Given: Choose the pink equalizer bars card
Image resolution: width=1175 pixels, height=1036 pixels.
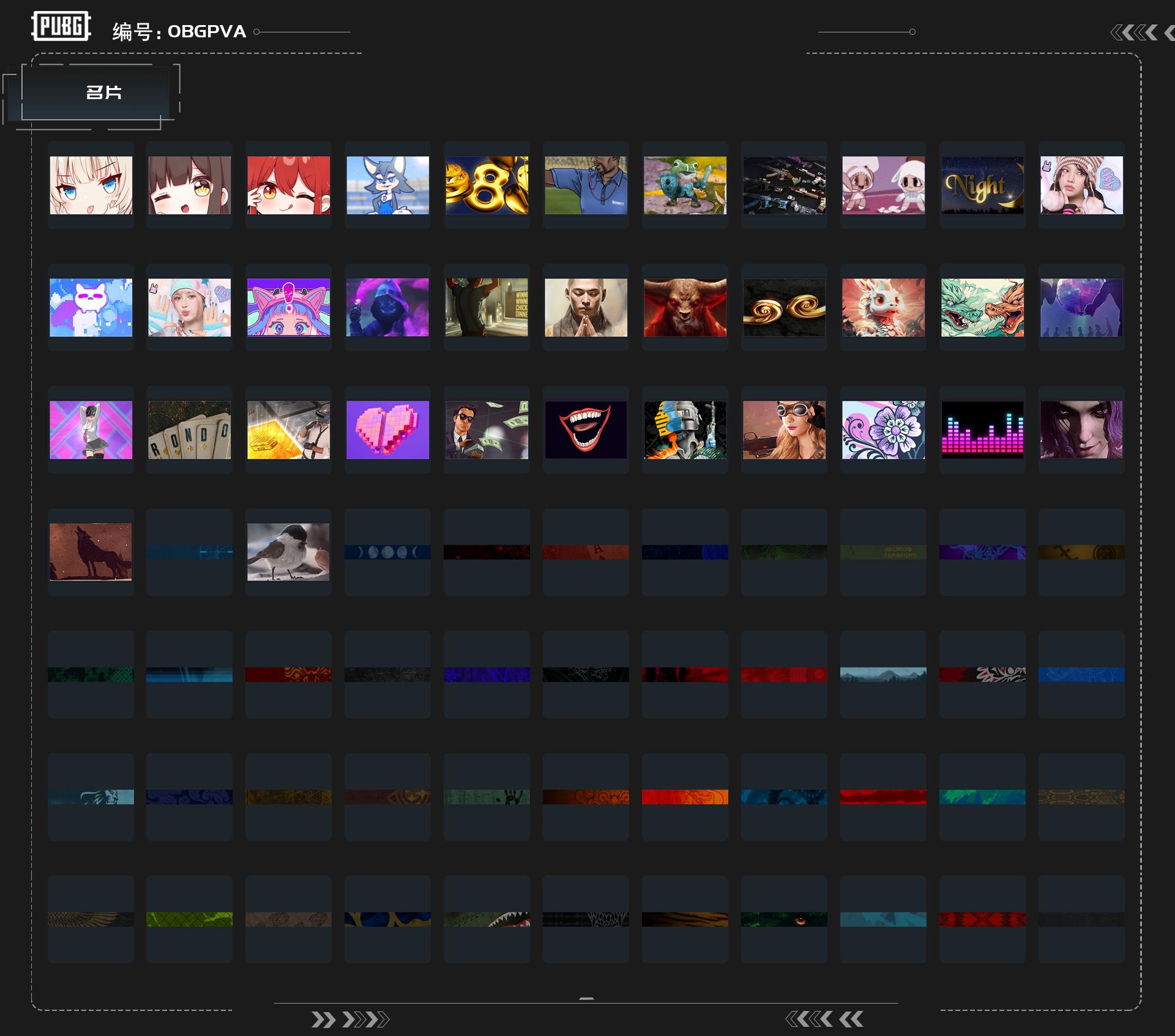Looking at the screenshot, I should click(x=982, y=430).
